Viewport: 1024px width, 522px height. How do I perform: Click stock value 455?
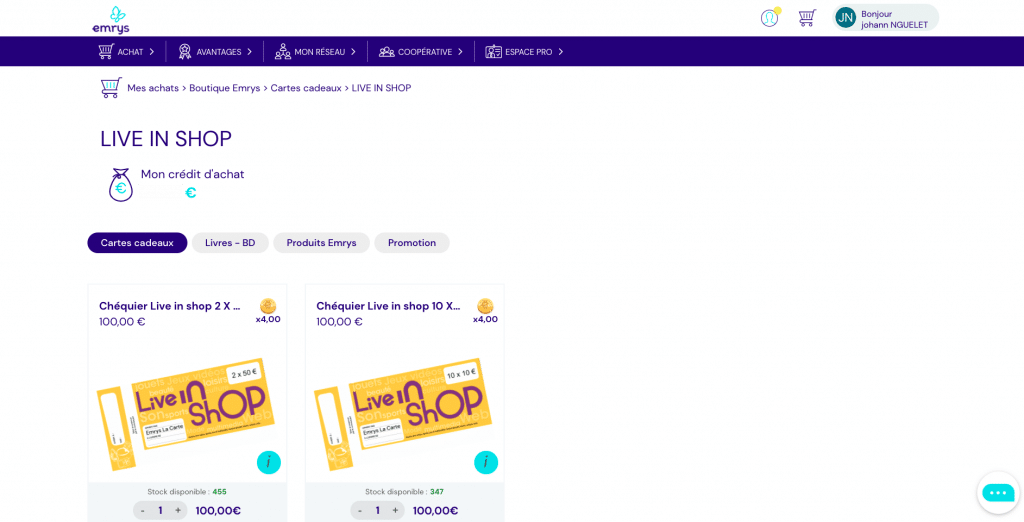219,492
